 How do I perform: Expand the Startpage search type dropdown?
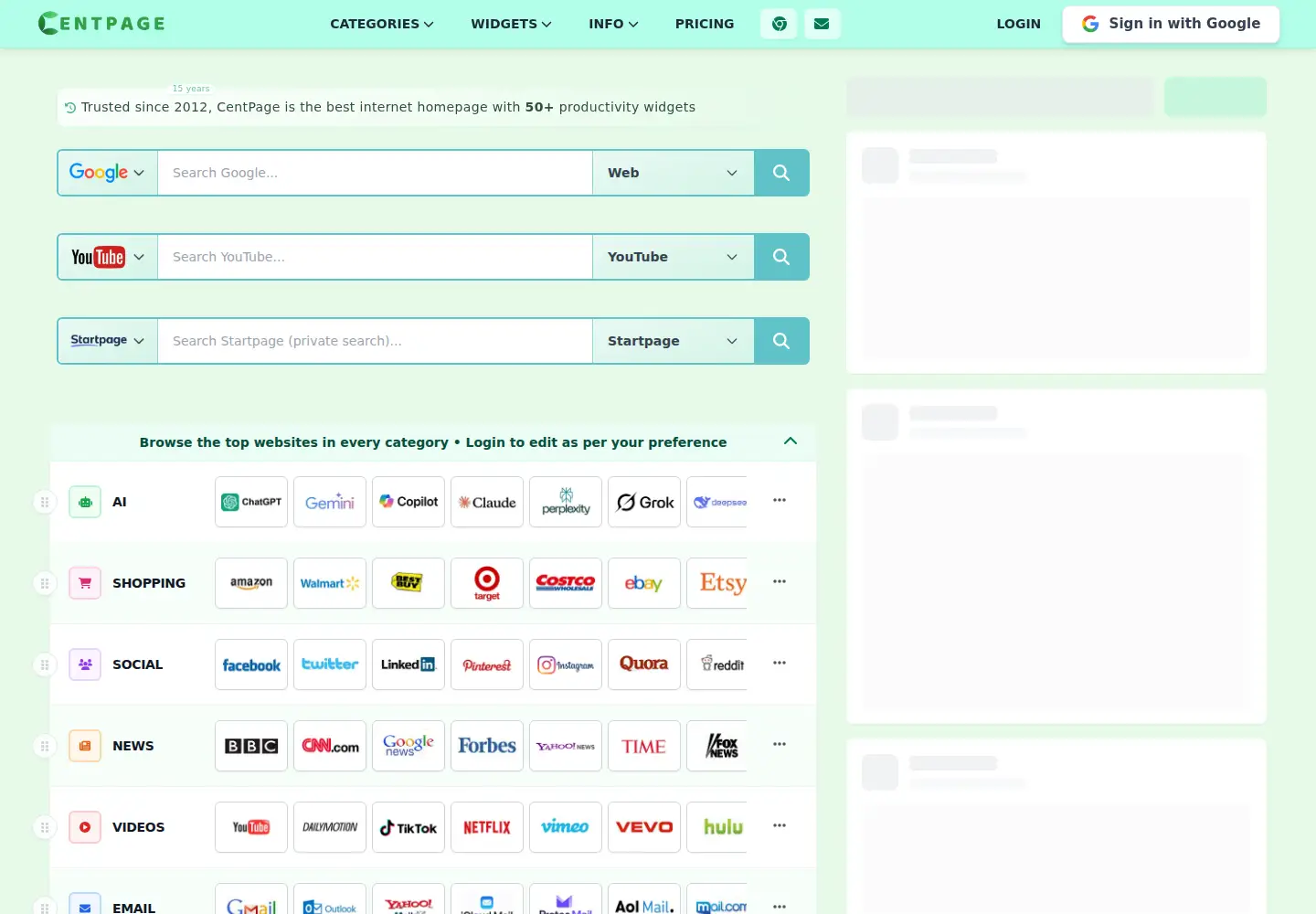click(674, 341)
